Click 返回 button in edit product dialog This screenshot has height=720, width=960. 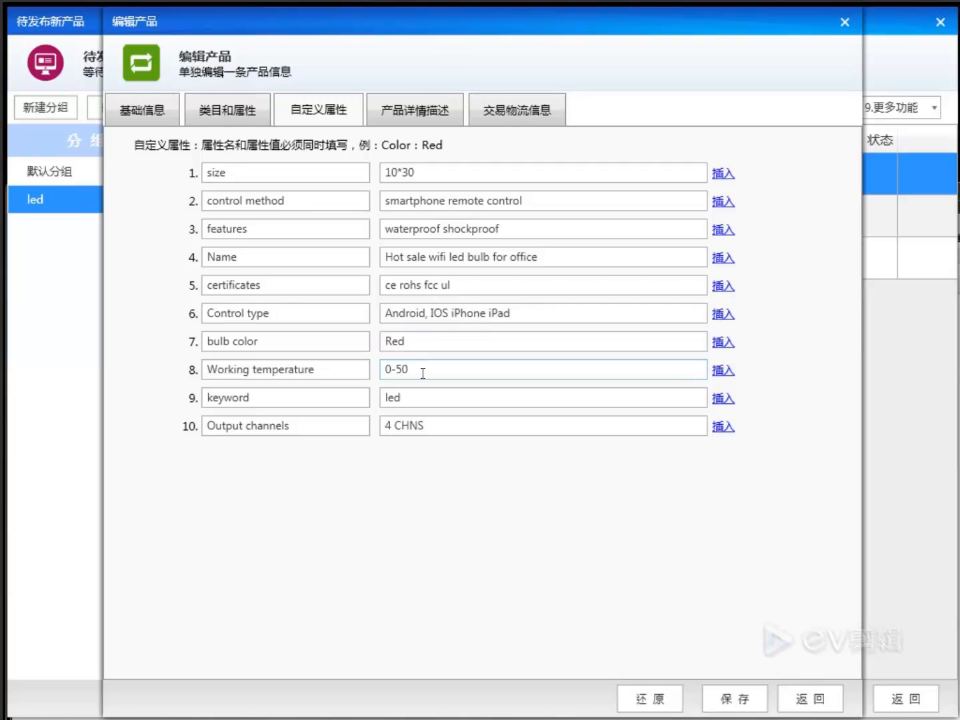click(810, 699)
